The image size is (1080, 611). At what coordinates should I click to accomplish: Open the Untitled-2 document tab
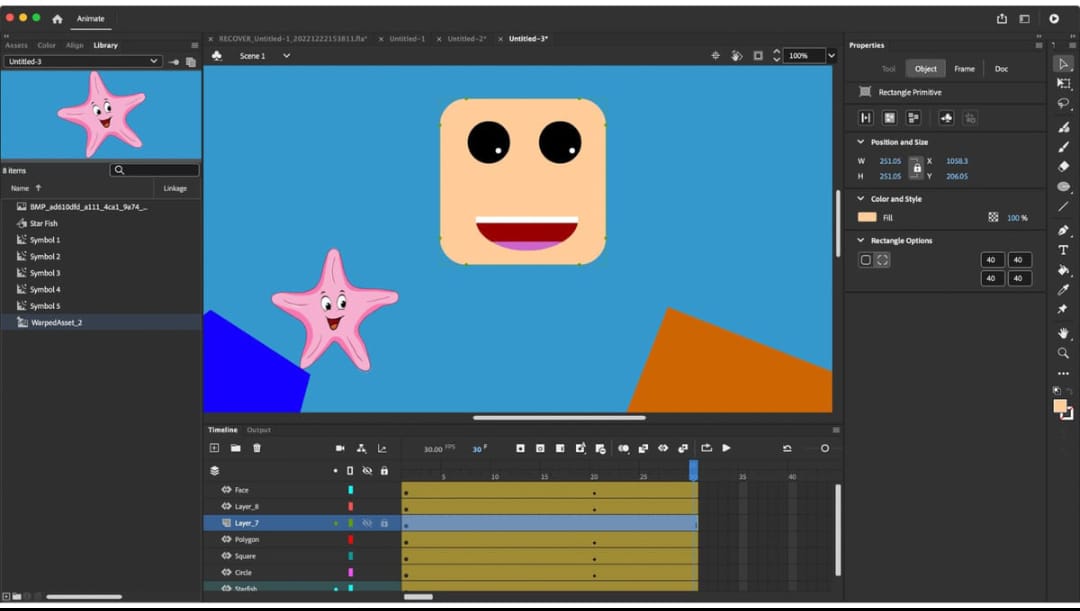[466, 39]
